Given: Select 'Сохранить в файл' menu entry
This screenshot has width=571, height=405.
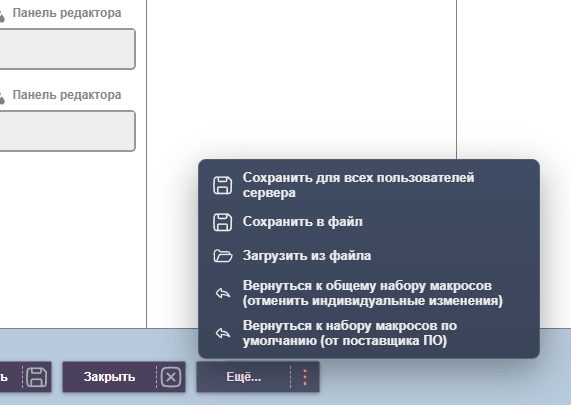Looking at the screenshot, I should (x=369, y=222).
